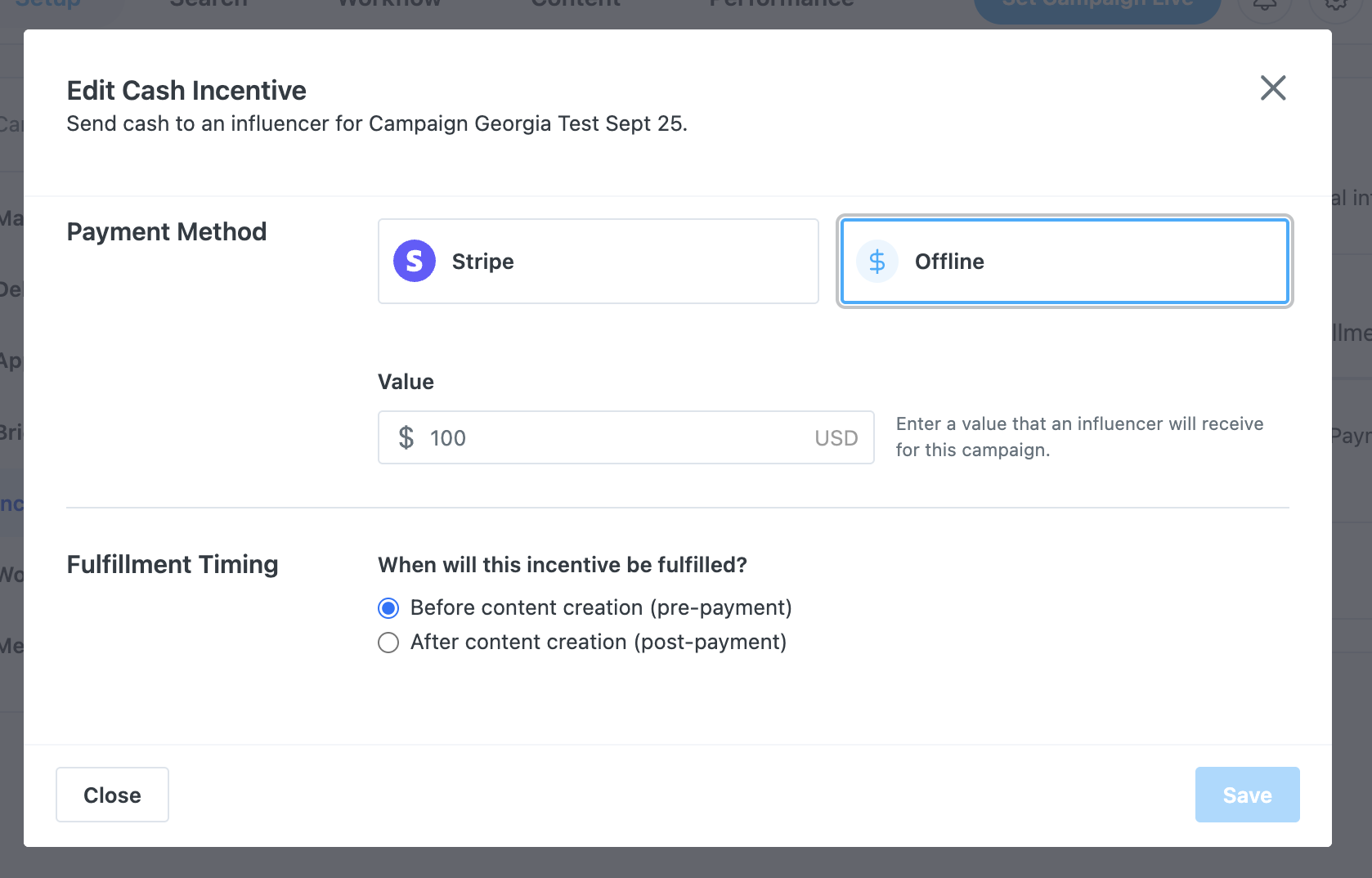Go to the Performance tab
Viewport: 1372px width, 878px height.
[781, 5]
